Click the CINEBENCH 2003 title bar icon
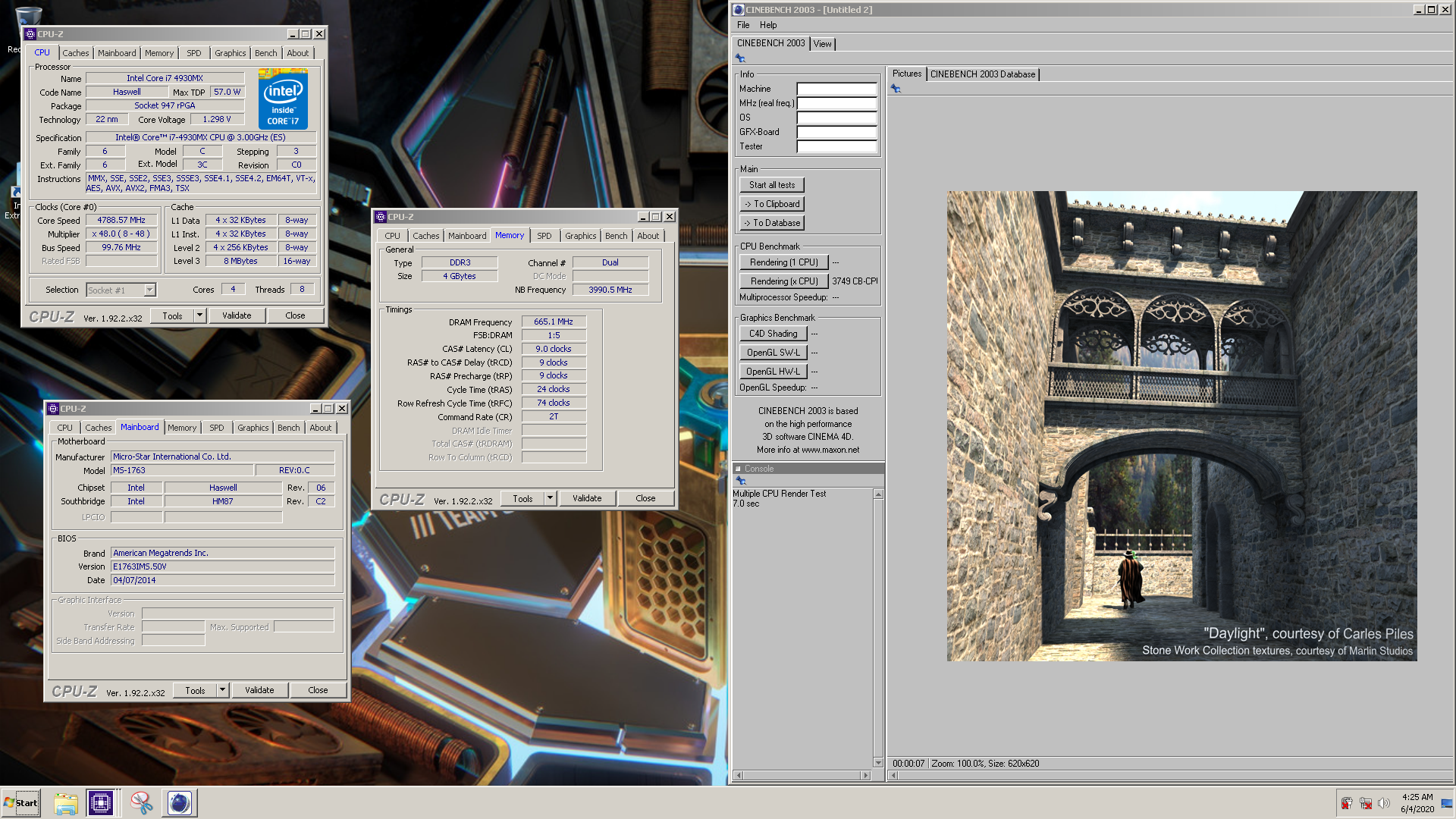Image resolution: width=1456 pixels, height=819 pixels. [739, 10]
